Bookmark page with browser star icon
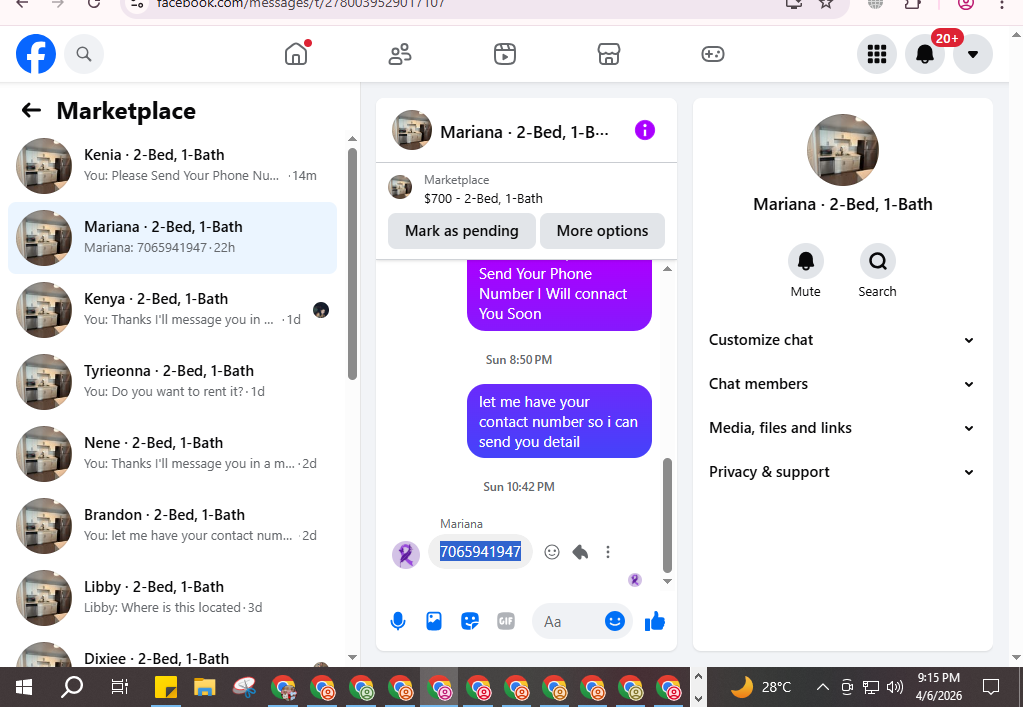Screen dimensions: 1023x707 pyautogui.click(x=826, y=4)
